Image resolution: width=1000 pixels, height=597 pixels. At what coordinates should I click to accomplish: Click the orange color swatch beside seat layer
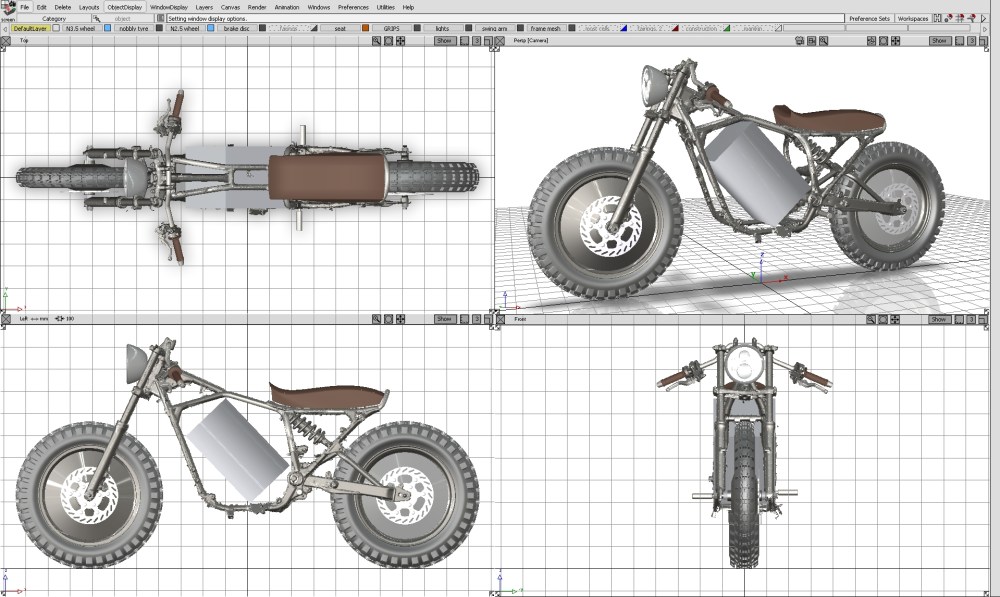(366, 29)
